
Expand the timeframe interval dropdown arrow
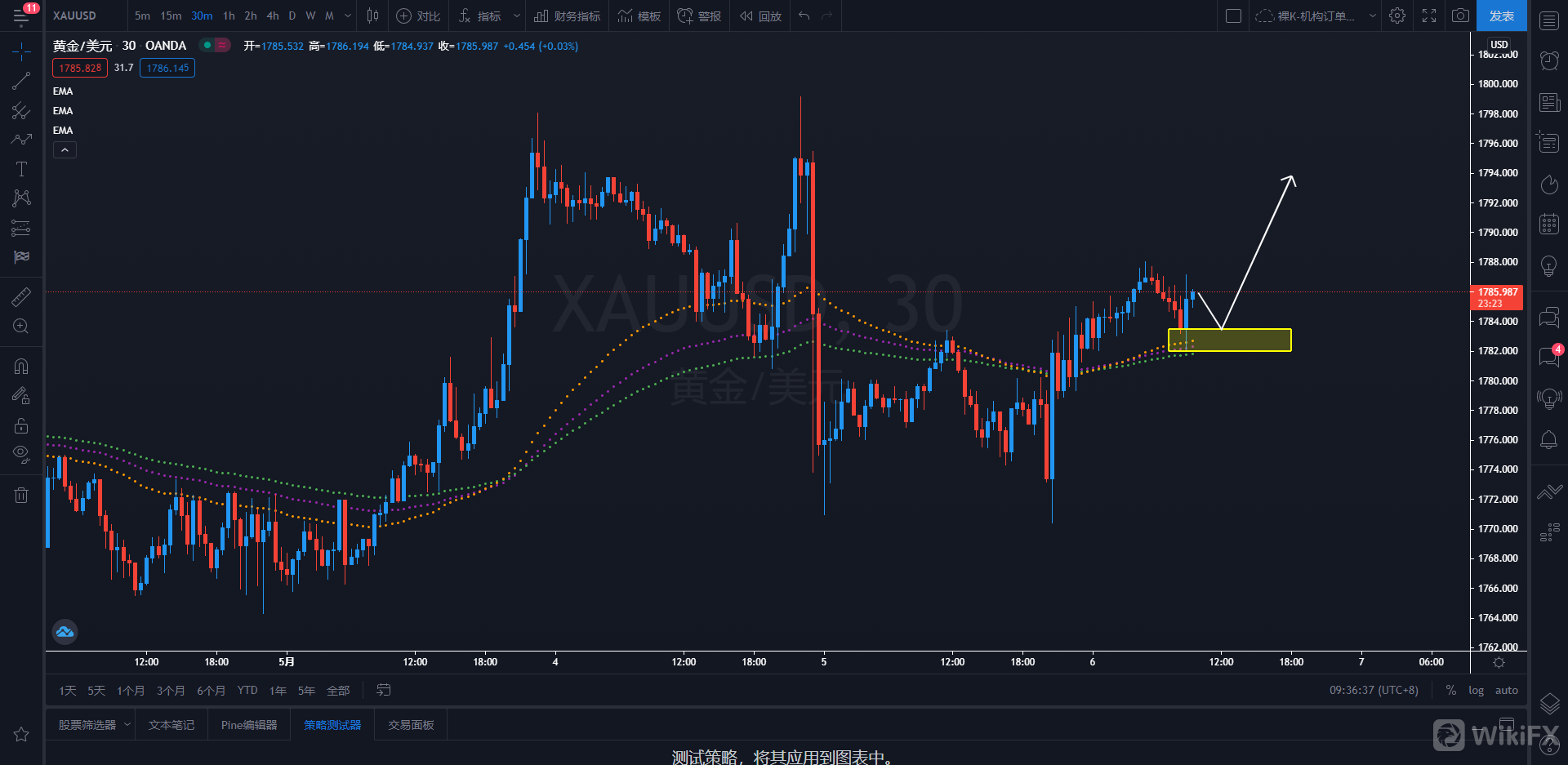348,16
